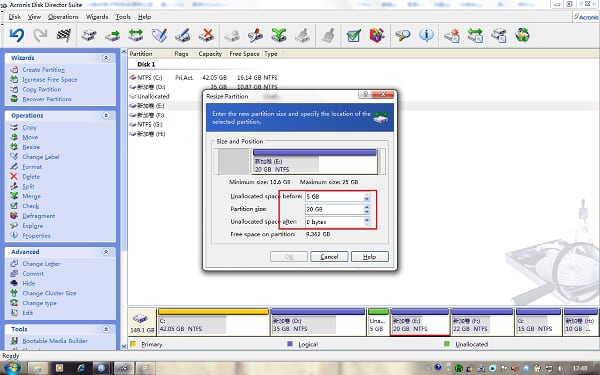Click toolbar Merge icon with green Y arrow
The image size is (600, 375).
coord(279,36)
